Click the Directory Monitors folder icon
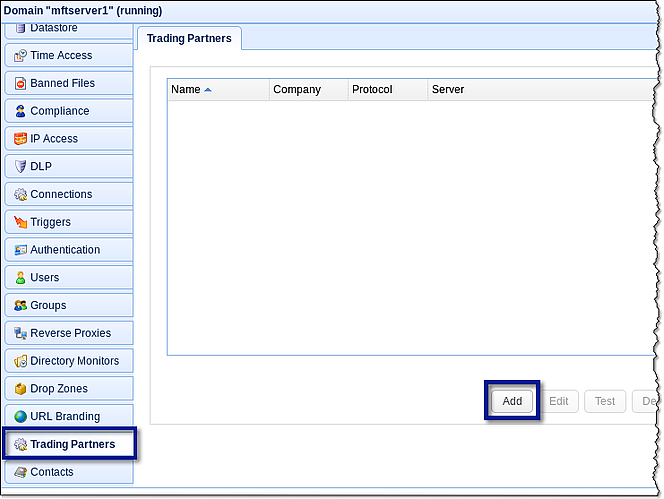 pos(20,361)
